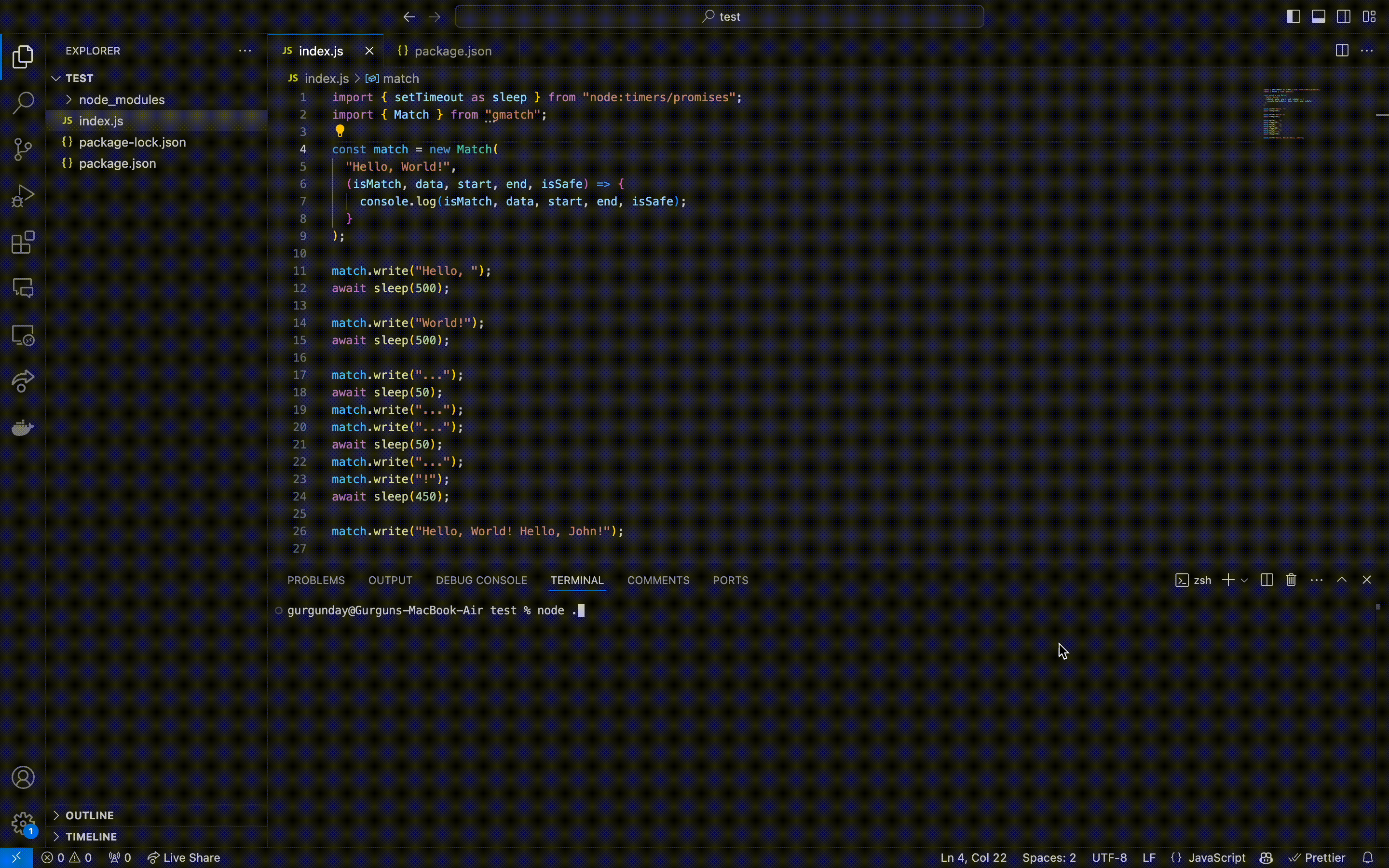Screen dimensions: 1389x868
Task: Expand the node_modules folder
Action: 121,100
